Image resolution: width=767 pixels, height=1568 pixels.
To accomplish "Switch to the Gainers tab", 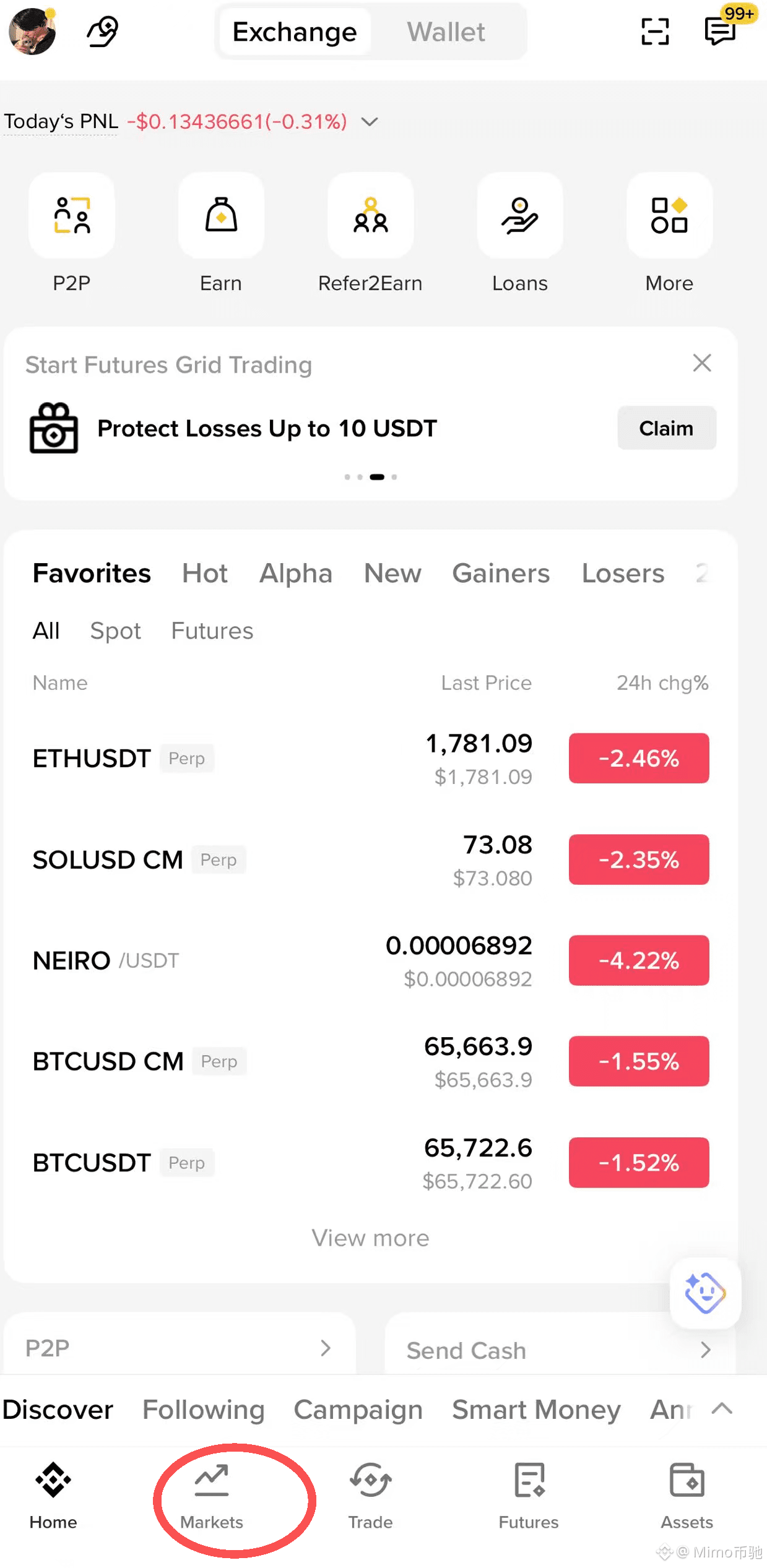I will point(501,573).
